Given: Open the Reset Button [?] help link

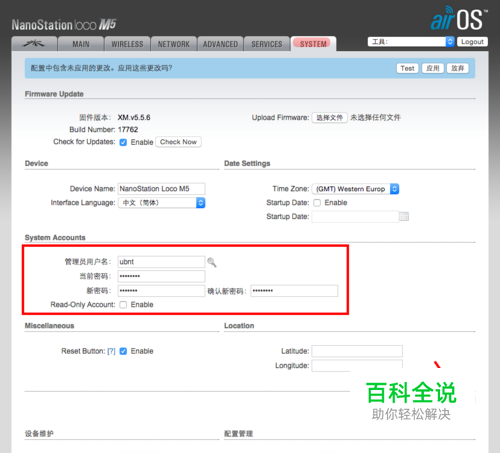Looking at the screenshot, I should click(111, 351).
